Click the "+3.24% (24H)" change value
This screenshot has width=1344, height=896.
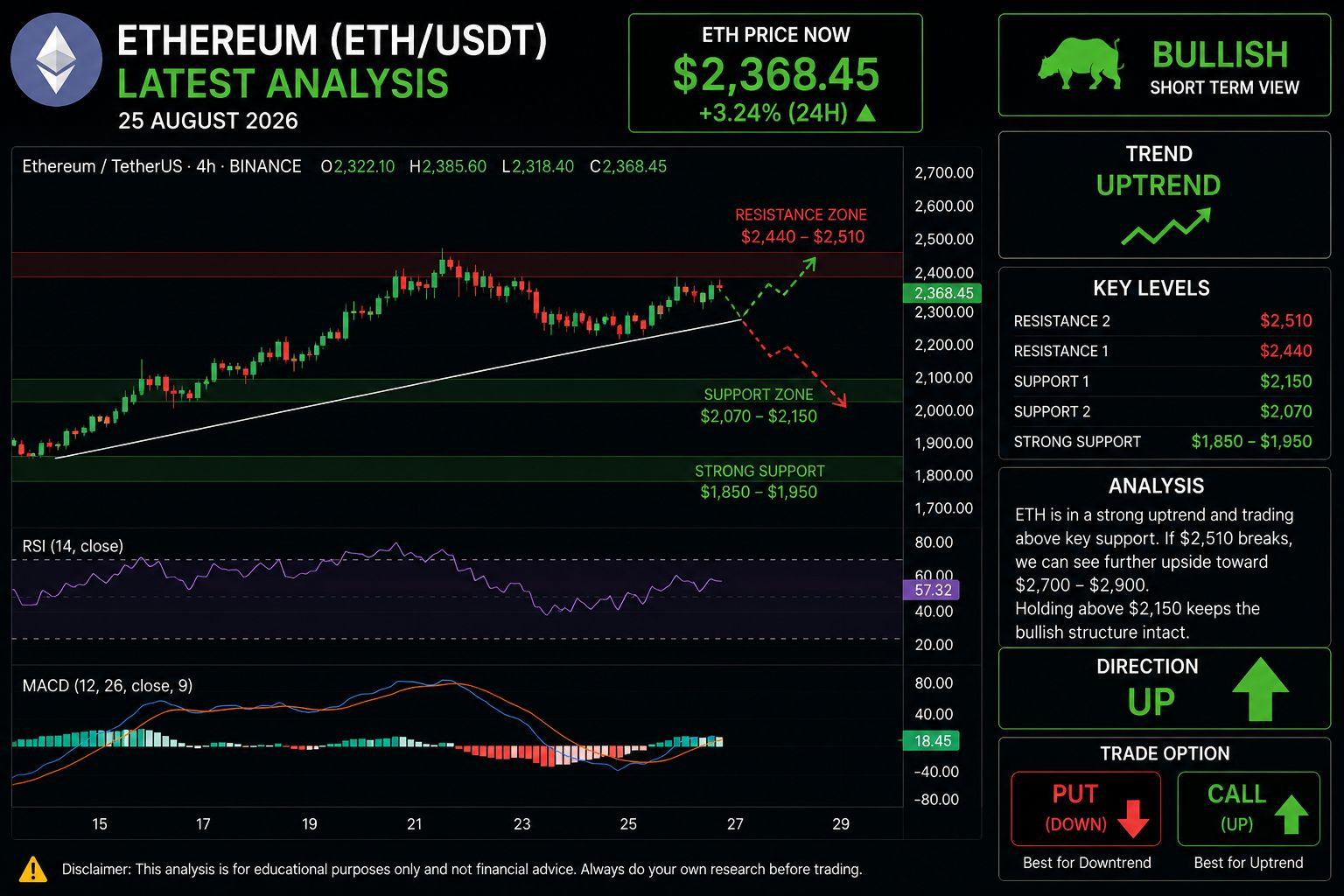pyautogui.click(x=773, y=113)
